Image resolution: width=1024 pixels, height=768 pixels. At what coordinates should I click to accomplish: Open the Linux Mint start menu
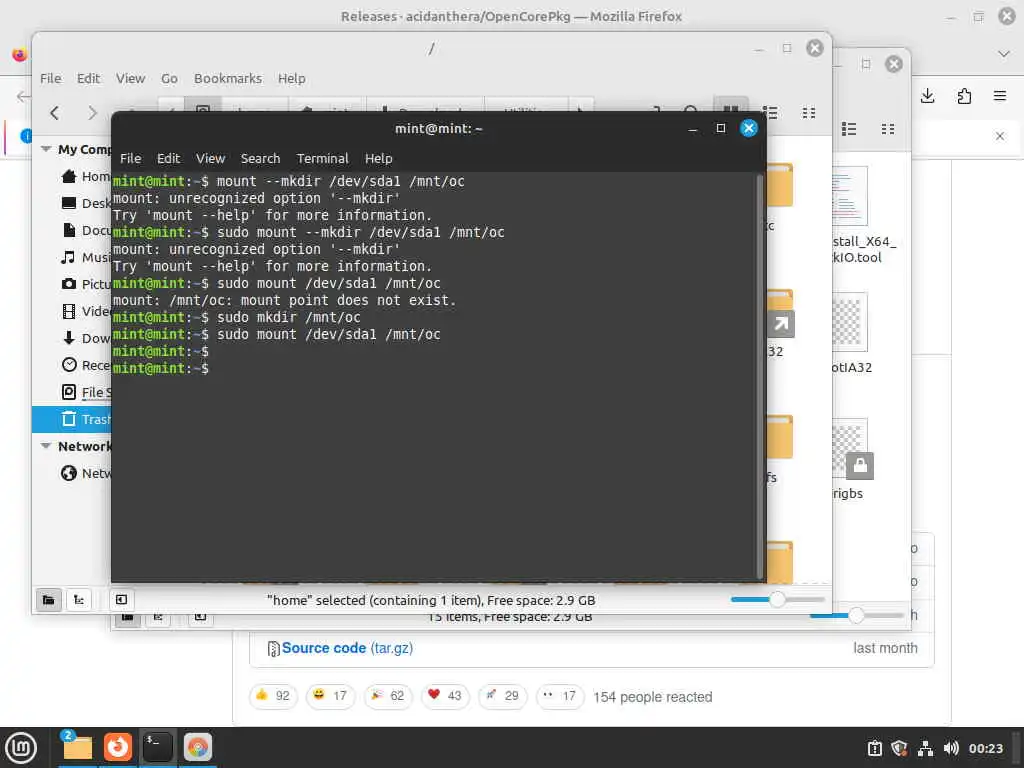[x=22, y=748]
